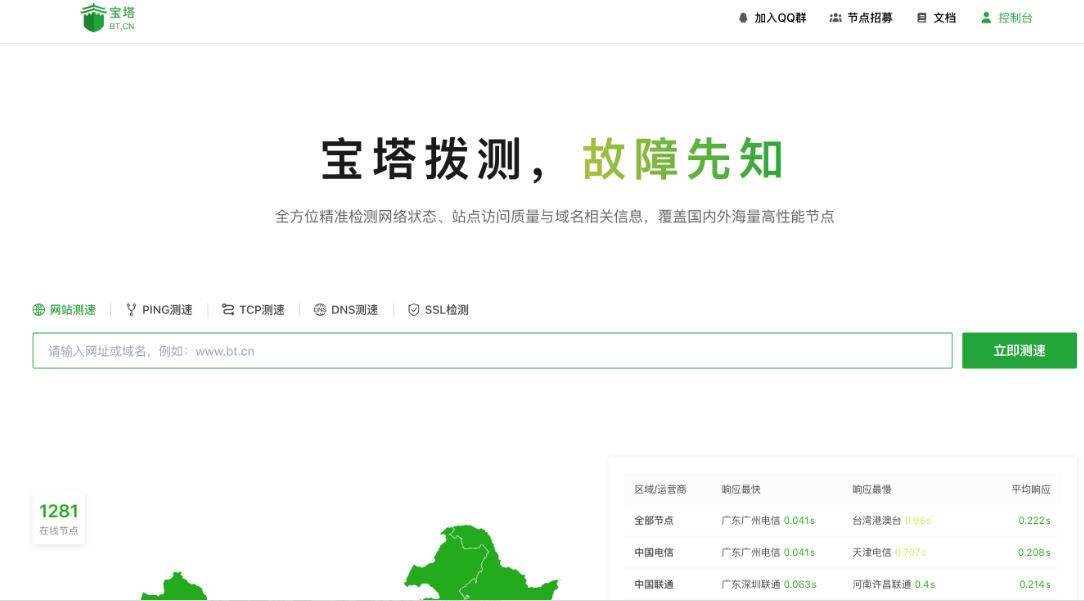Click the TCP测速 route icon
The image size is (1084, 601).
(x=227, y=310)
